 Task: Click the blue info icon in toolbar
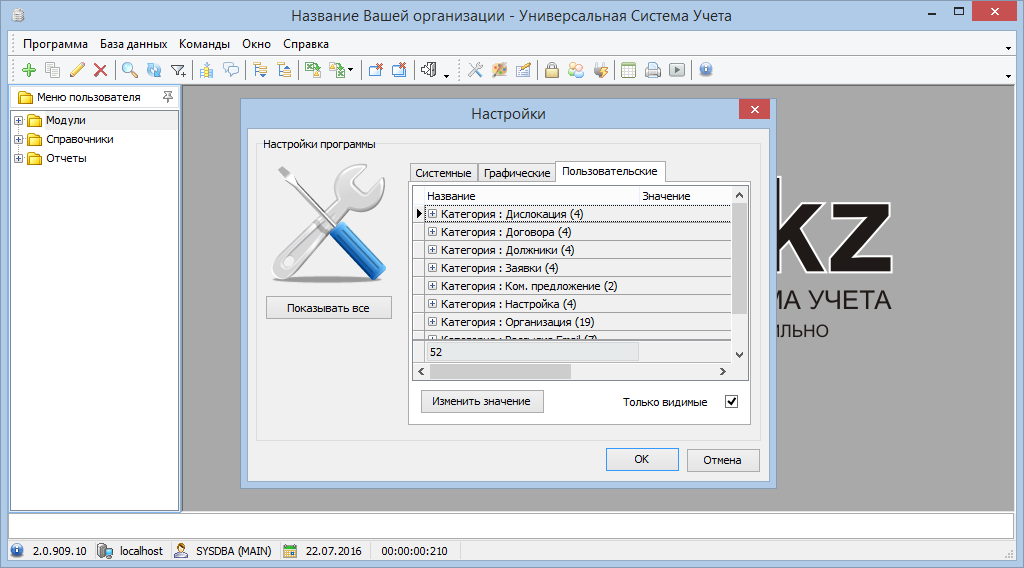coord(706,70)
